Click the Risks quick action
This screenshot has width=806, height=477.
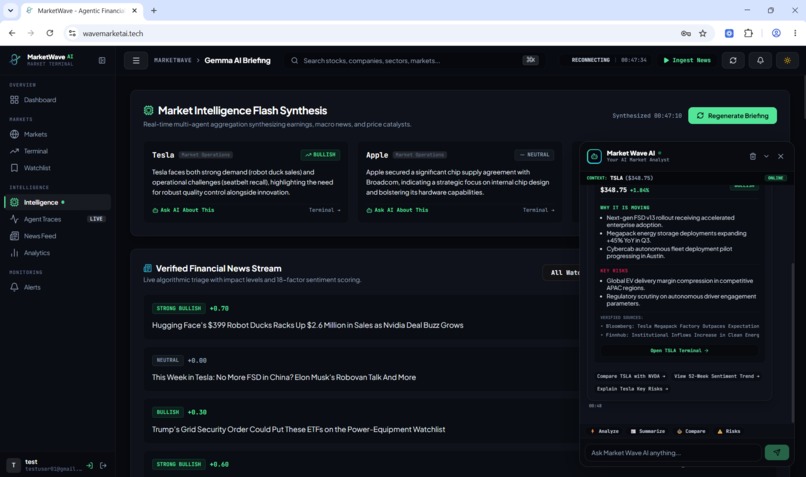tap(729, 431)
